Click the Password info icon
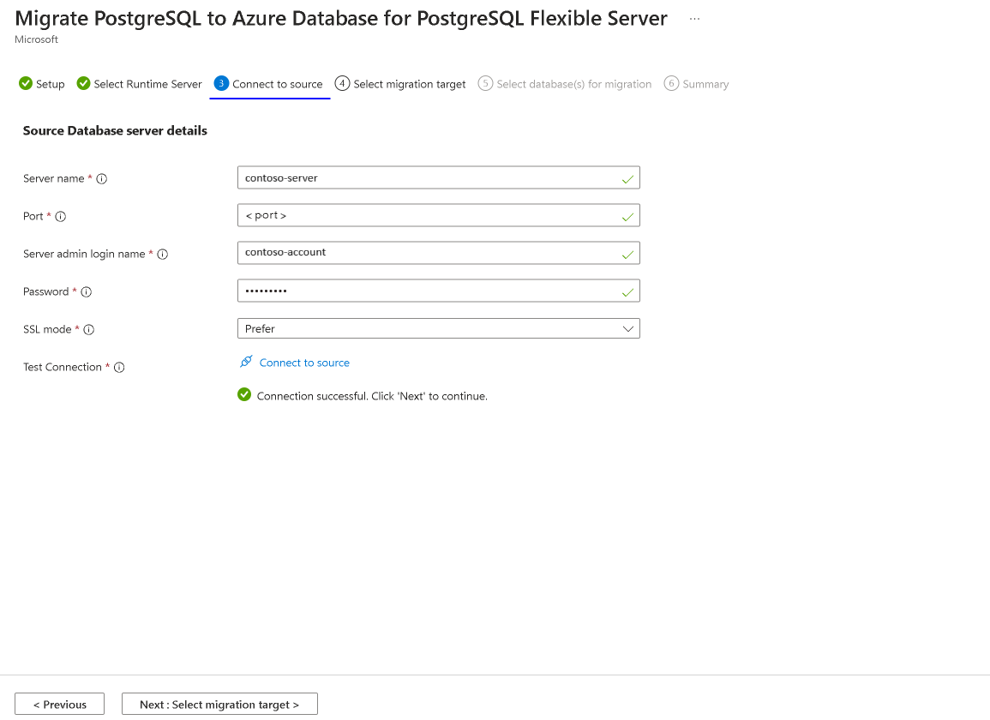990x720 pixels. pos(86,292)
